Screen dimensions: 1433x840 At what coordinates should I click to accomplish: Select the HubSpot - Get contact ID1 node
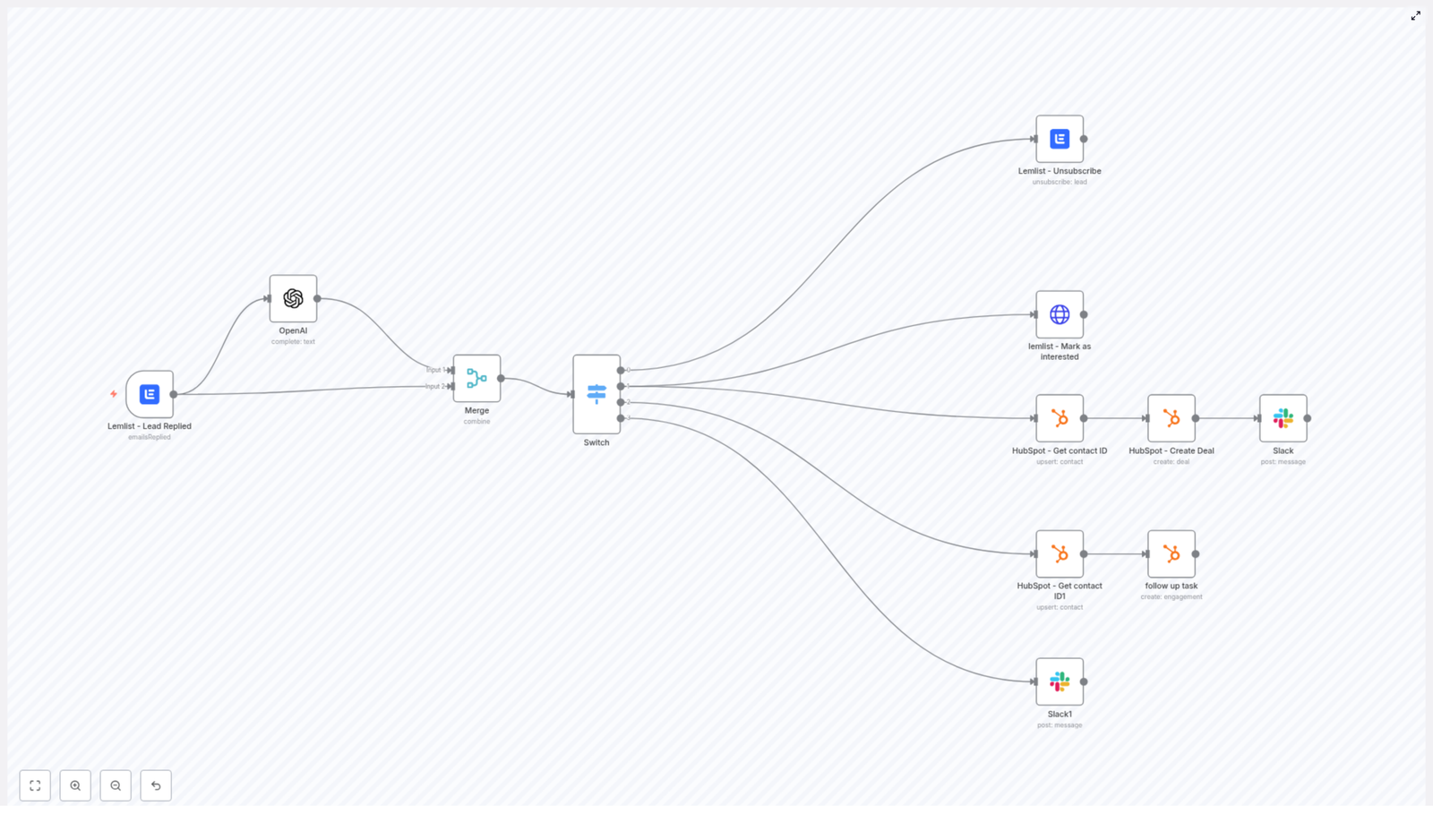click(1060, 553)
